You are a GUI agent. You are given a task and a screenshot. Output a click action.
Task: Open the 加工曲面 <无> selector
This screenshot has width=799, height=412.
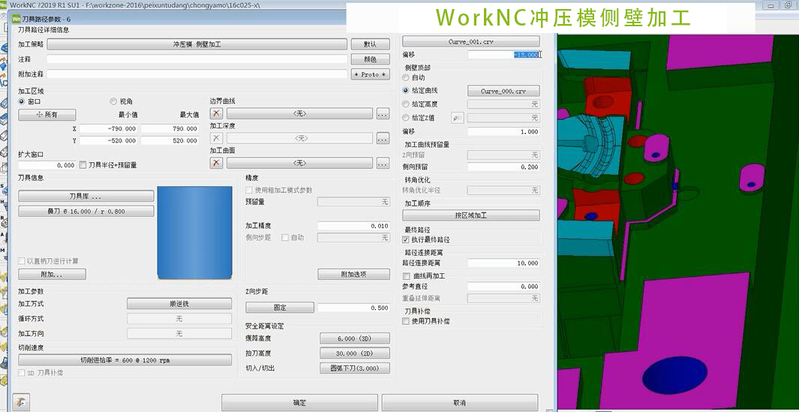tap(300, 163)
